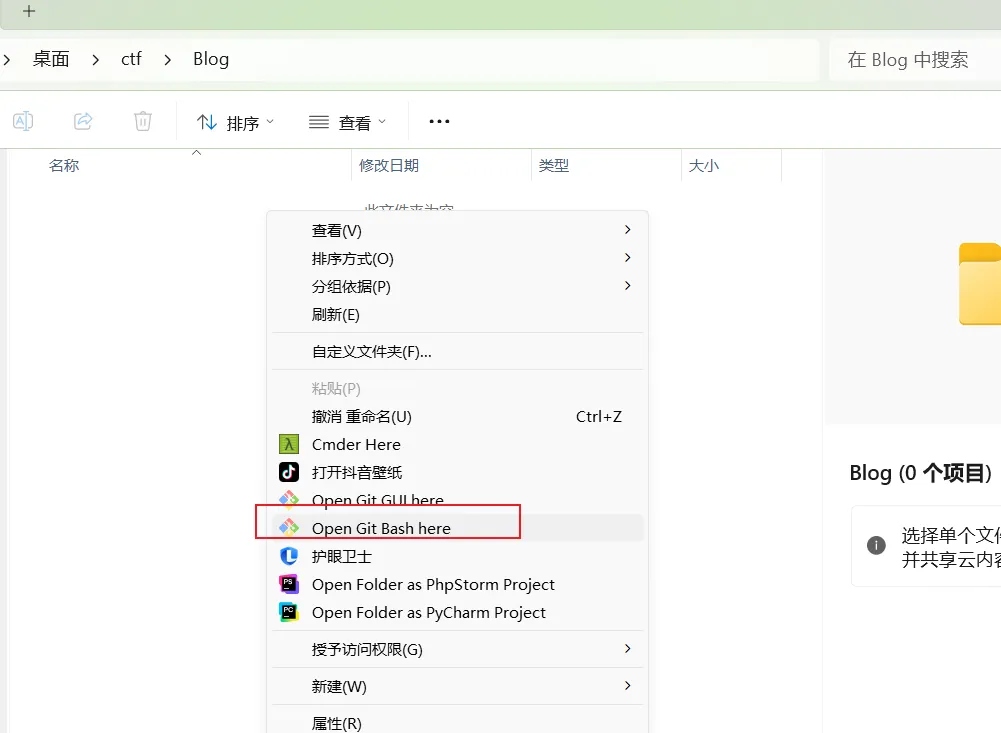
Task: Click the blue shield eye-protection icon
Action: pos(289,556)
